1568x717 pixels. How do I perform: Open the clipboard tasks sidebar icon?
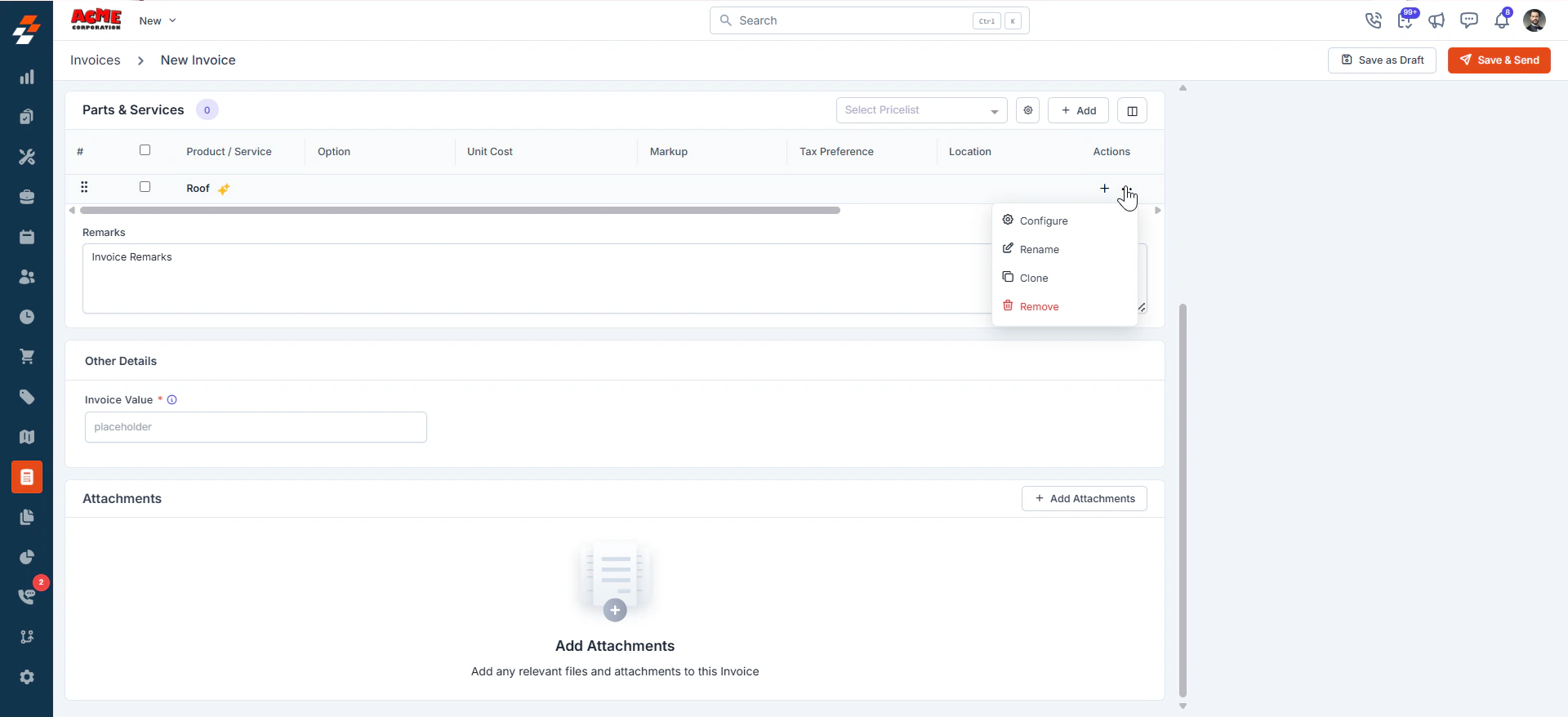27,117
